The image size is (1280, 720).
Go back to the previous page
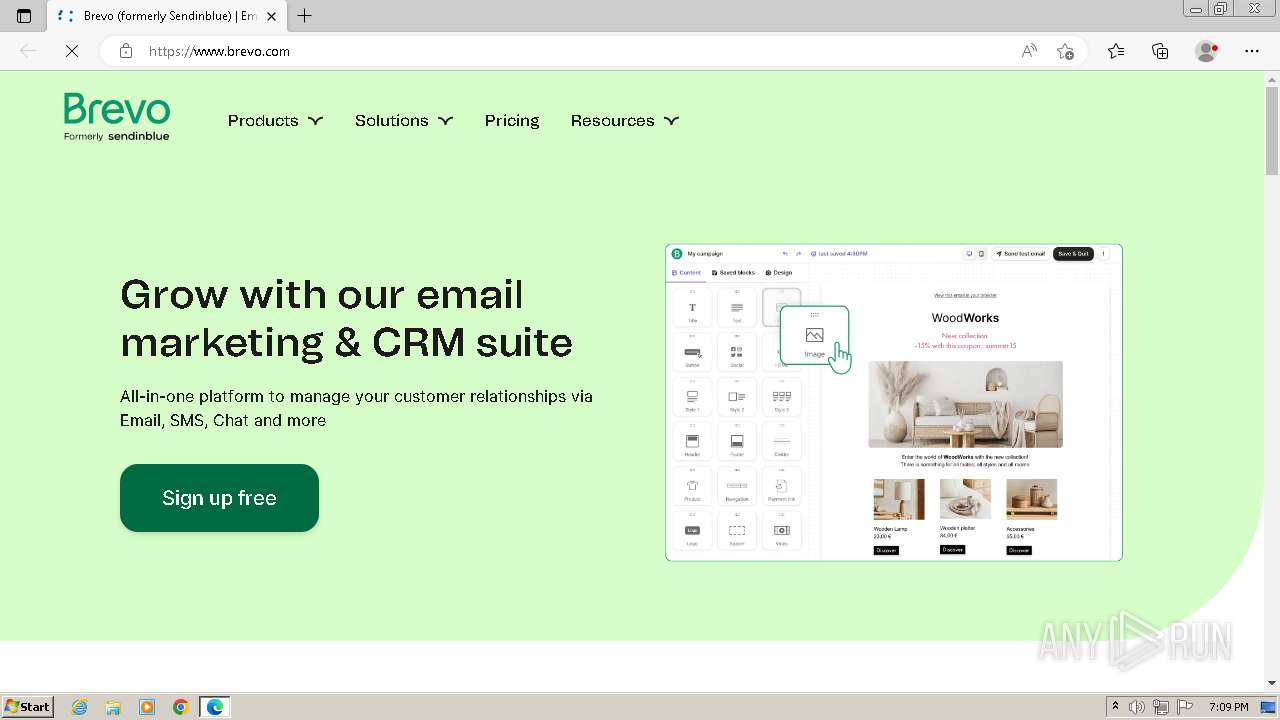pyautogui.click(x=28, y=51)
